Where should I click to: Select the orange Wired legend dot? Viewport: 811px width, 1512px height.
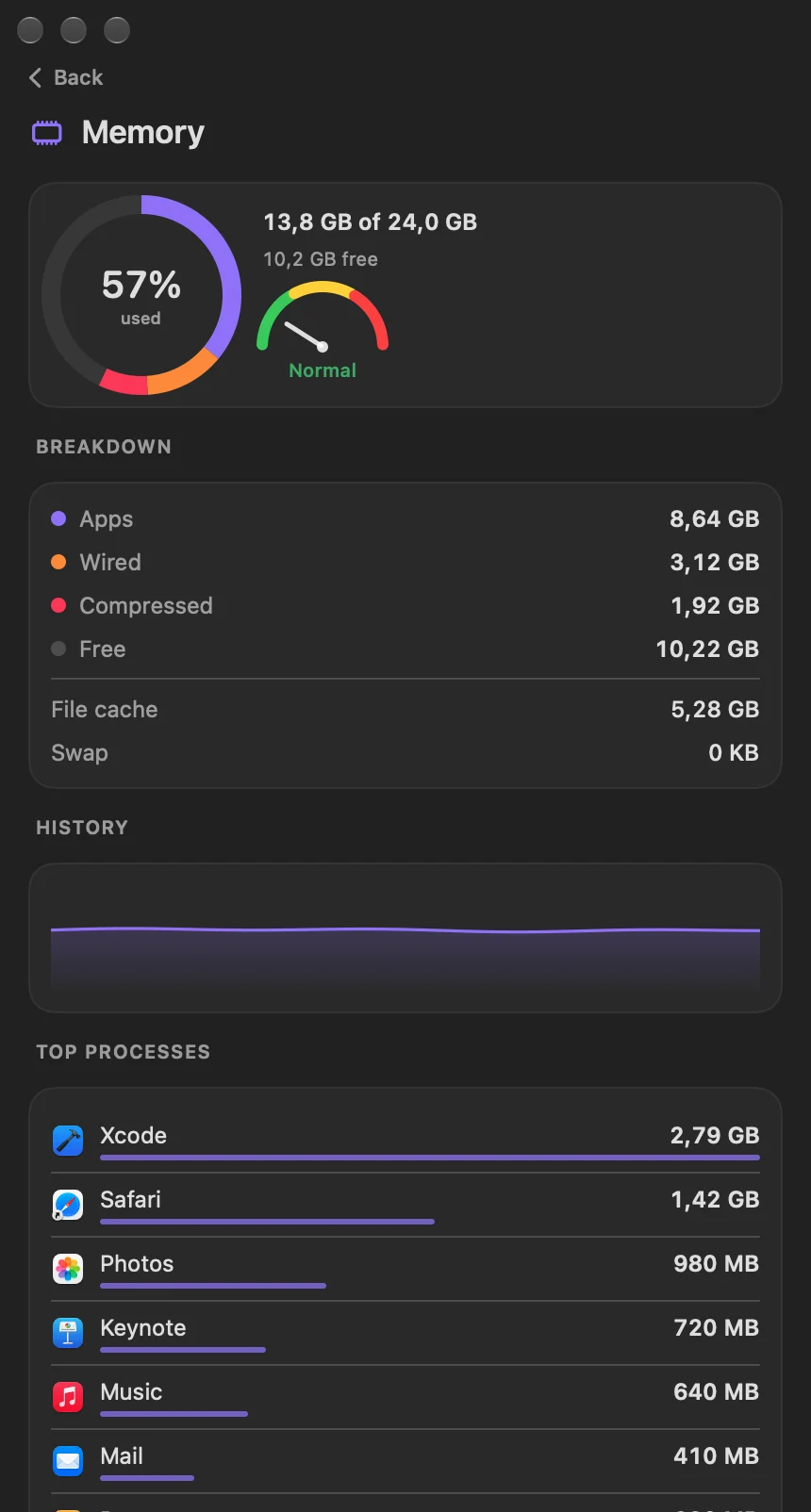tap(58, 562)
